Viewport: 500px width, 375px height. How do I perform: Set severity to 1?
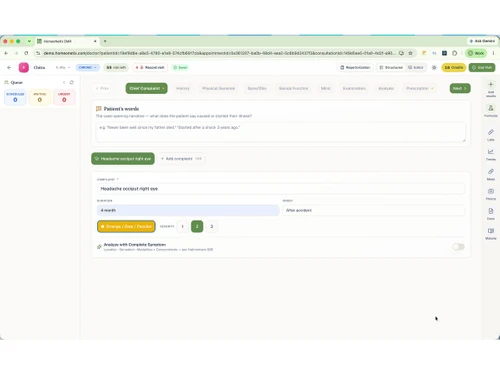(x=182, y=226)
